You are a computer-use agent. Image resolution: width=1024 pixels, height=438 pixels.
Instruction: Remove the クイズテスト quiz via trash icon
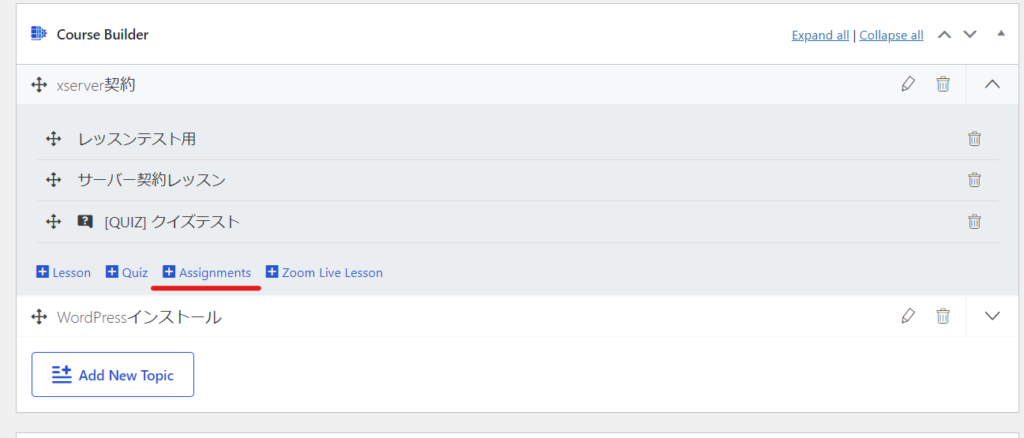974,222
